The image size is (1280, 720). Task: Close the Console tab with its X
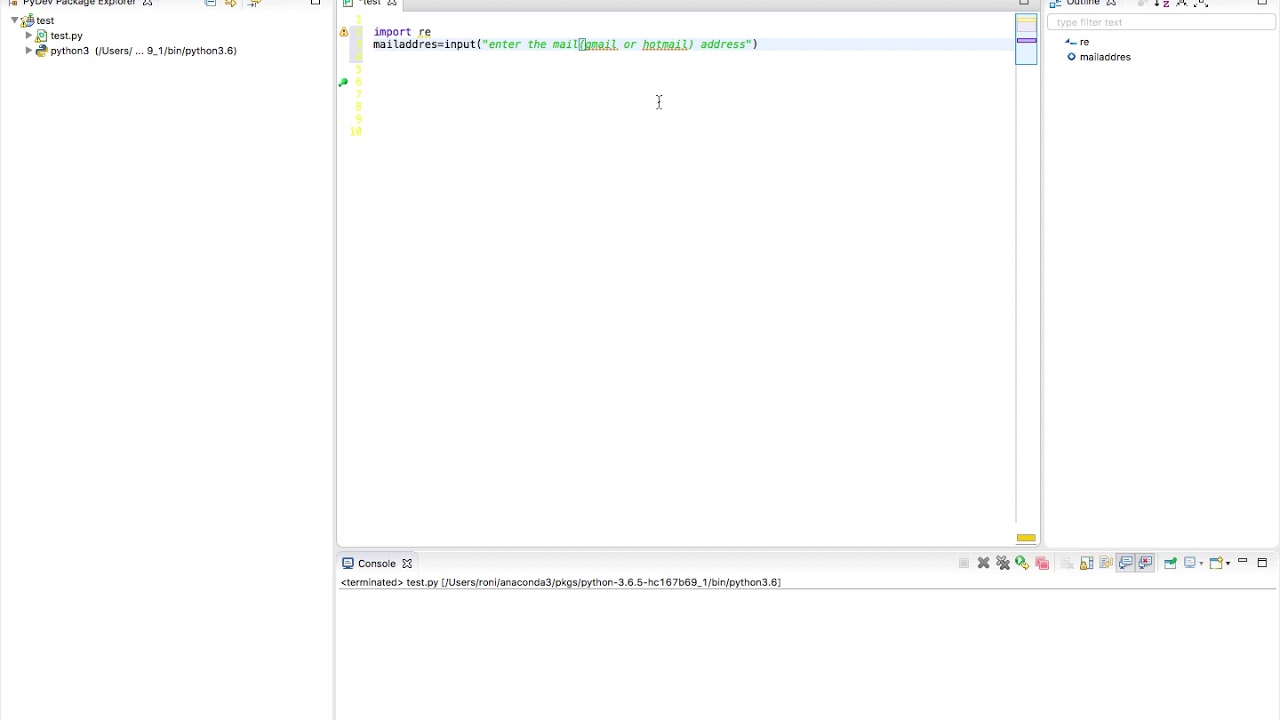coord(407,563)
